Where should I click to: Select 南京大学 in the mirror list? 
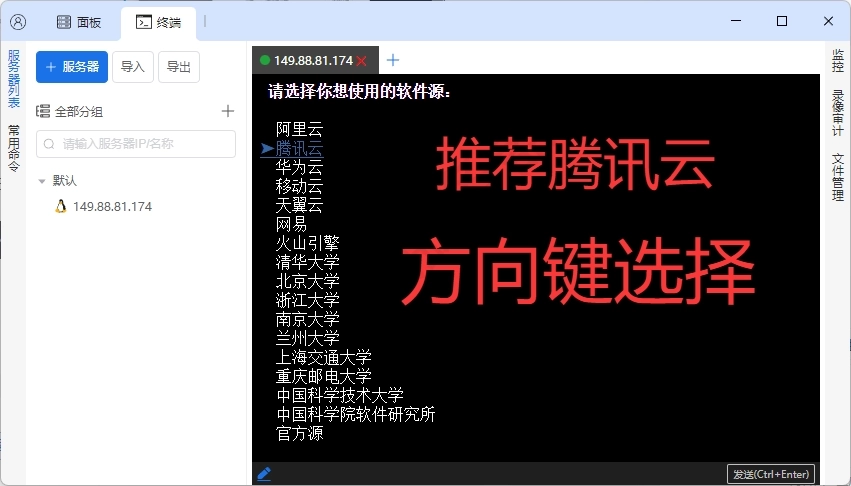tap(307, 319)
